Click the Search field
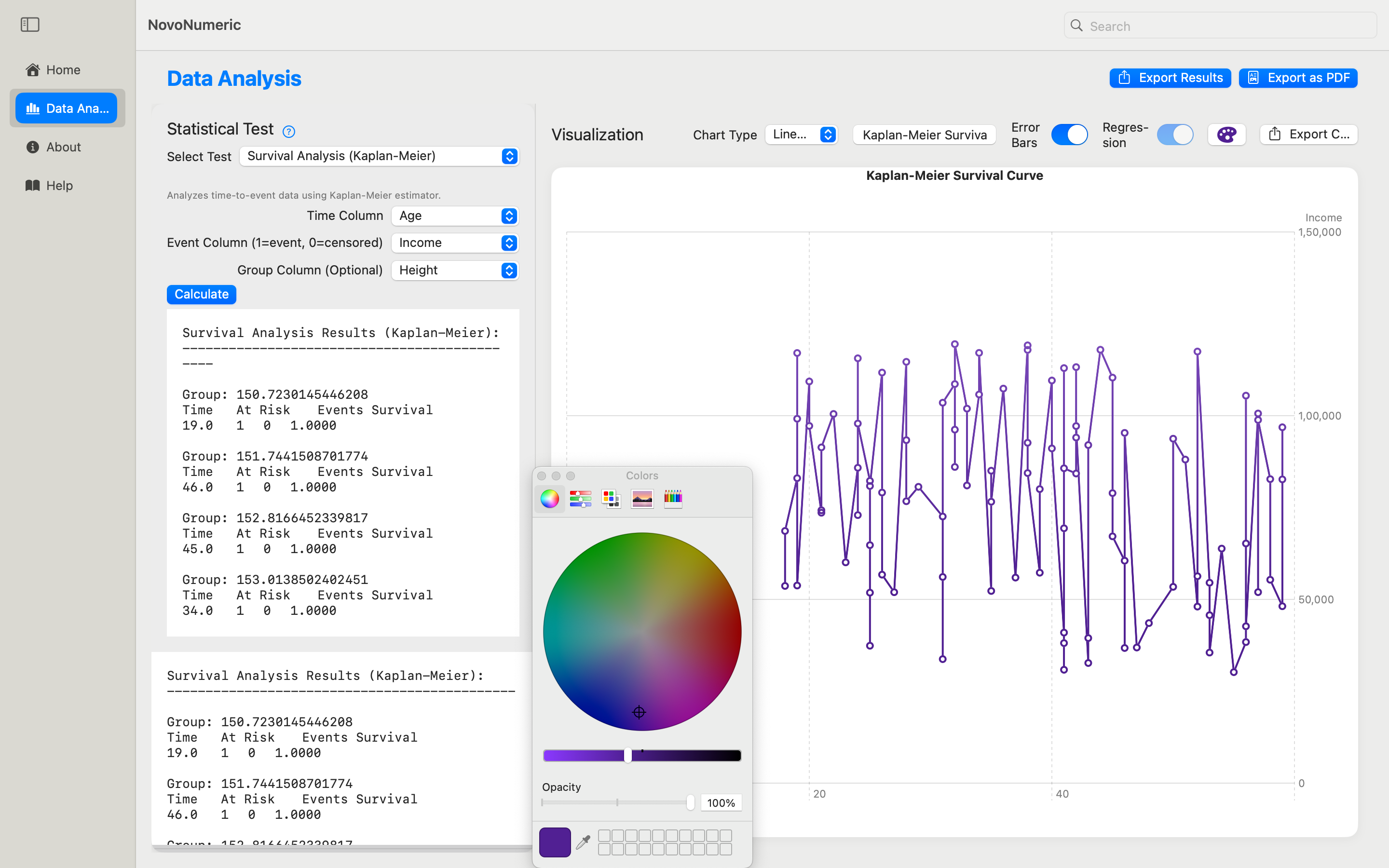Image resolution: width=1389 pixels, height=868 pixels. 1220,26
